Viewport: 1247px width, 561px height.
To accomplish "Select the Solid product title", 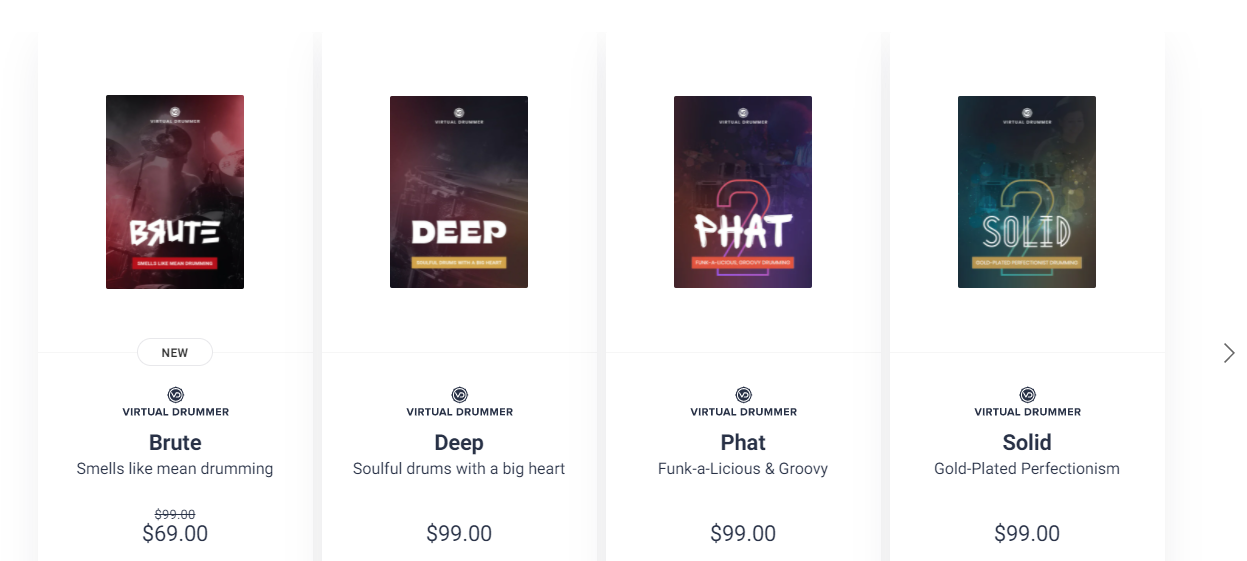I will click(x=1027, y=442).
